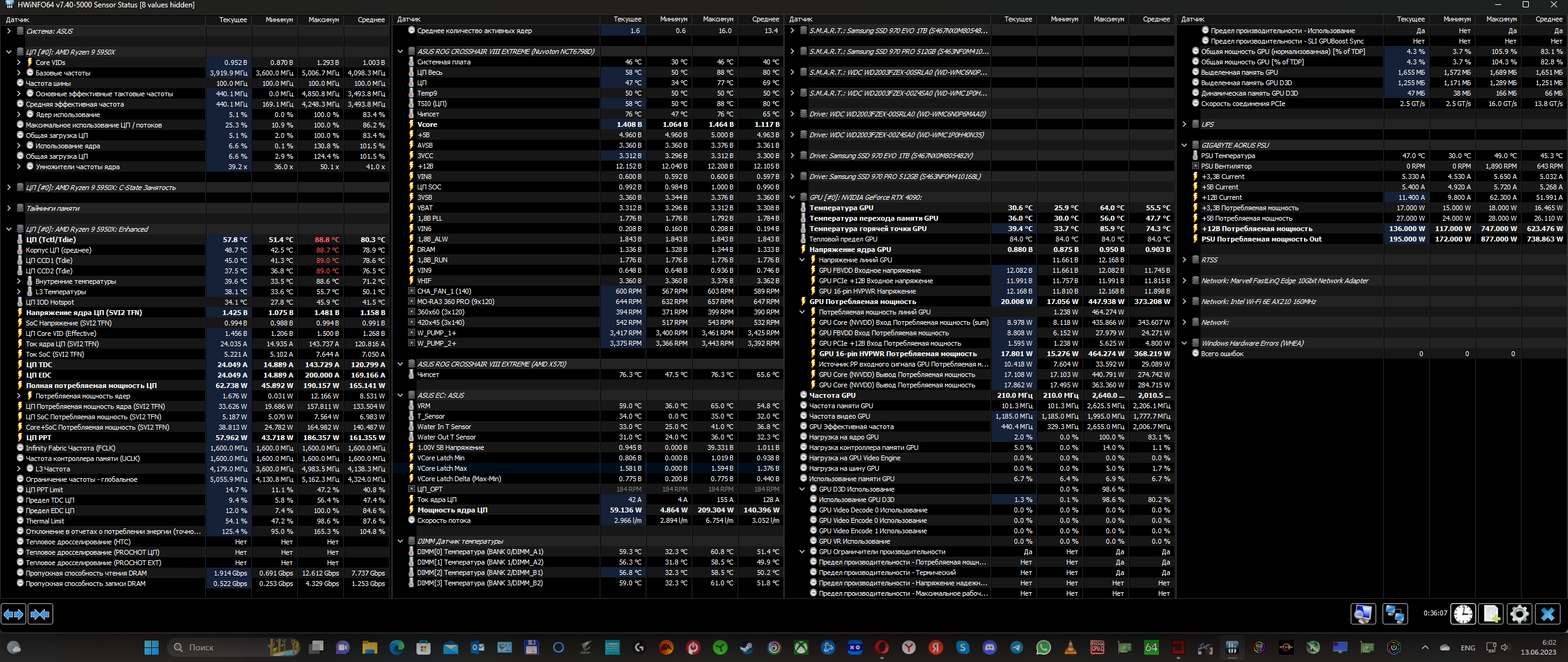This screenshot has width=1568, height=662.
Task: Collapse the GPU RTX 4090 sensor group
Action: (x=792, y=197)
